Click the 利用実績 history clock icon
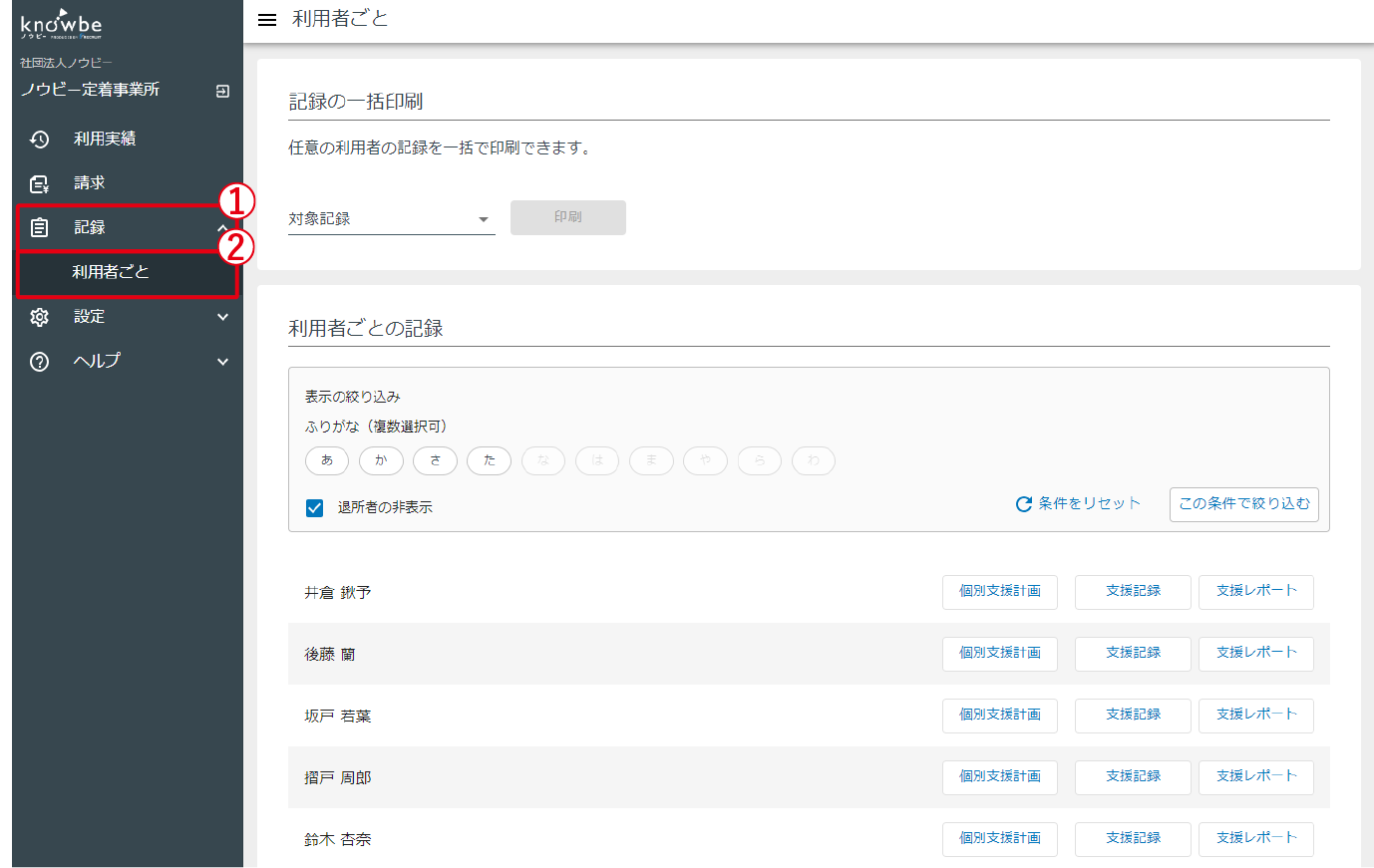Screen dimensions: 1374x868 tap(39, 140)
